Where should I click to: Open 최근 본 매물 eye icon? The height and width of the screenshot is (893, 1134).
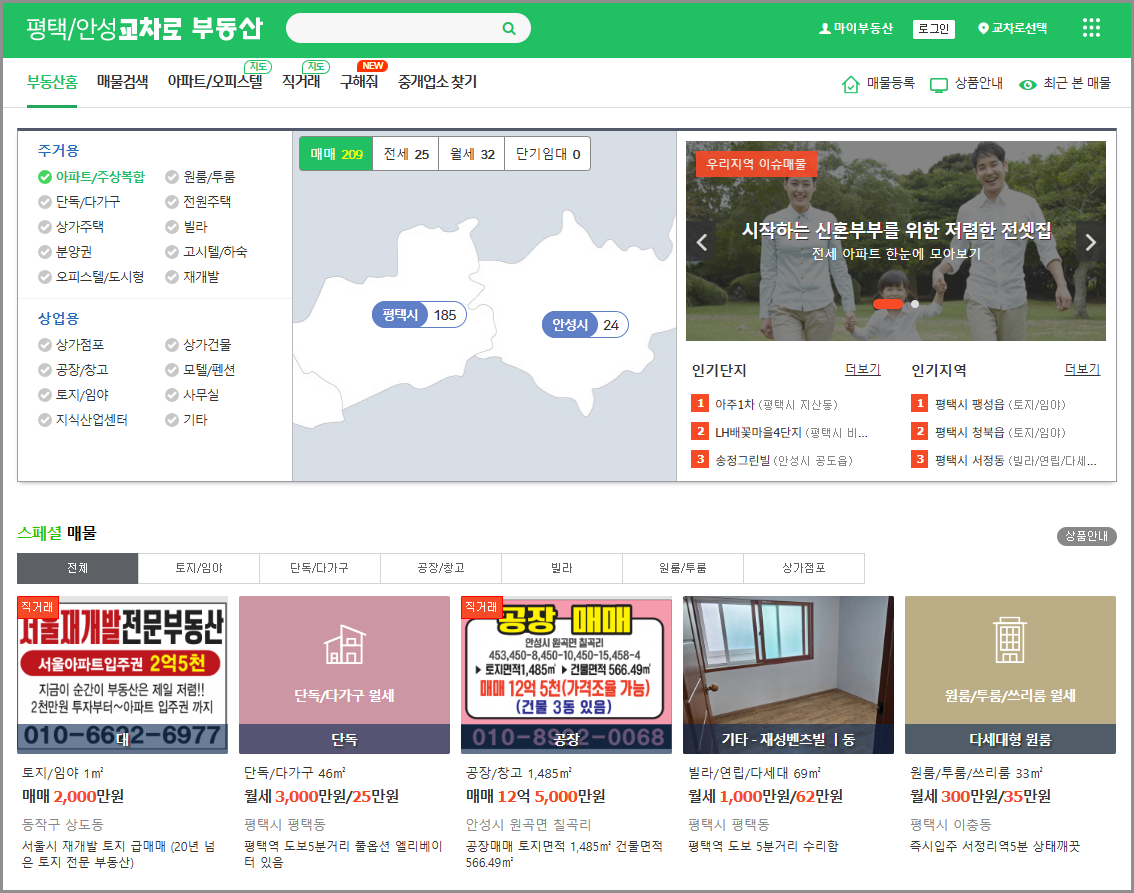tap(1027, 85)
